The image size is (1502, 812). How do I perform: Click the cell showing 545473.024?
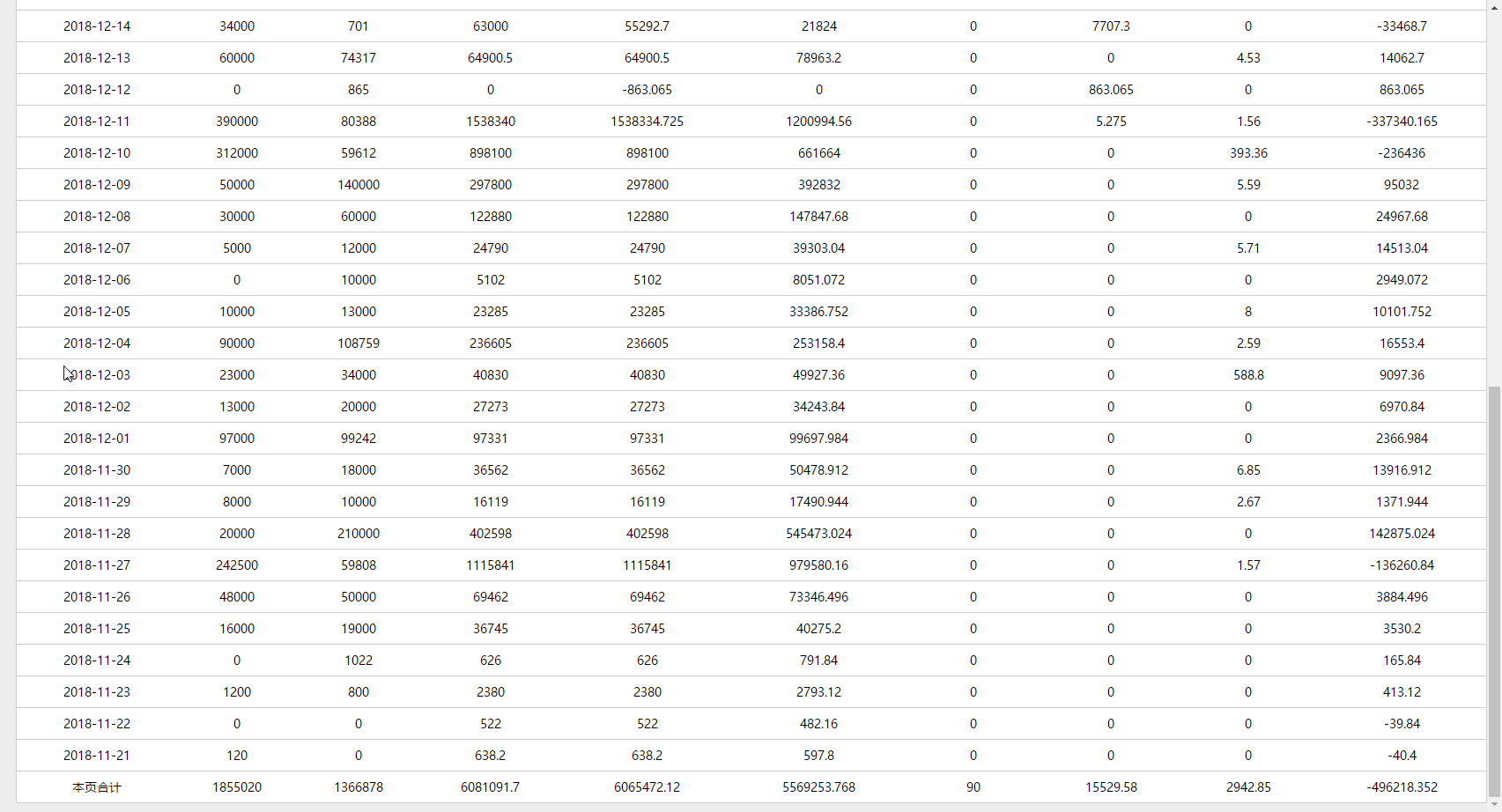point(818,534)
